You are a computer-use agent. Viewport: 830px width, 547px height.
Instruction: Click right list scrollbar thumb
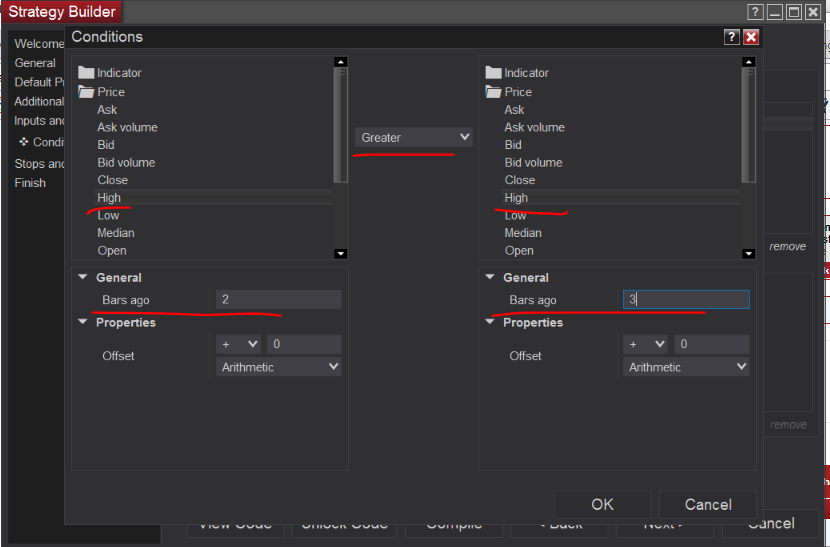(748, 125)
